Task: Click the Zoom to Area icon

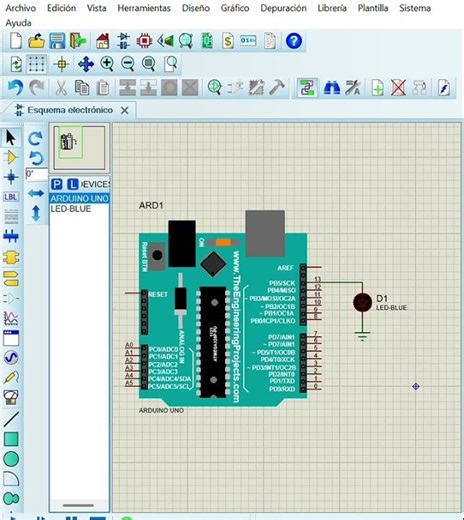Action: (x=171, y=64)
